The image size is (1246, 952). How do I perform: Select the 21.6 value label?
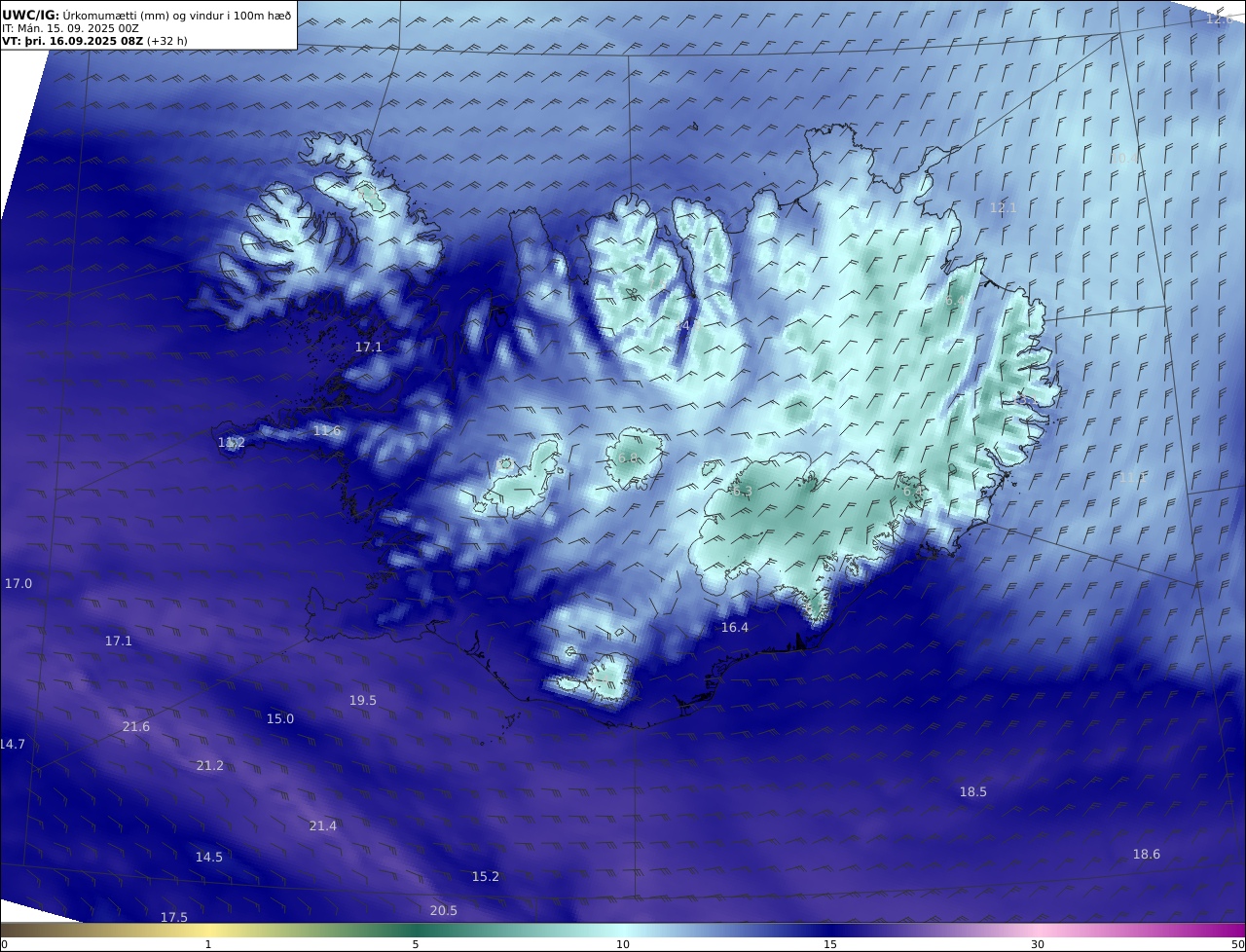[x=136, y=727]
